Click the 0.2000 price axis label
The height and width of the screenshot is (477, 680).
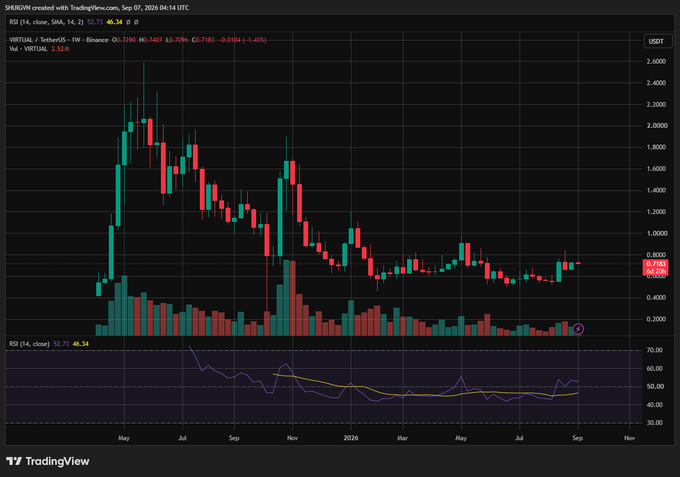coord(656,319)
